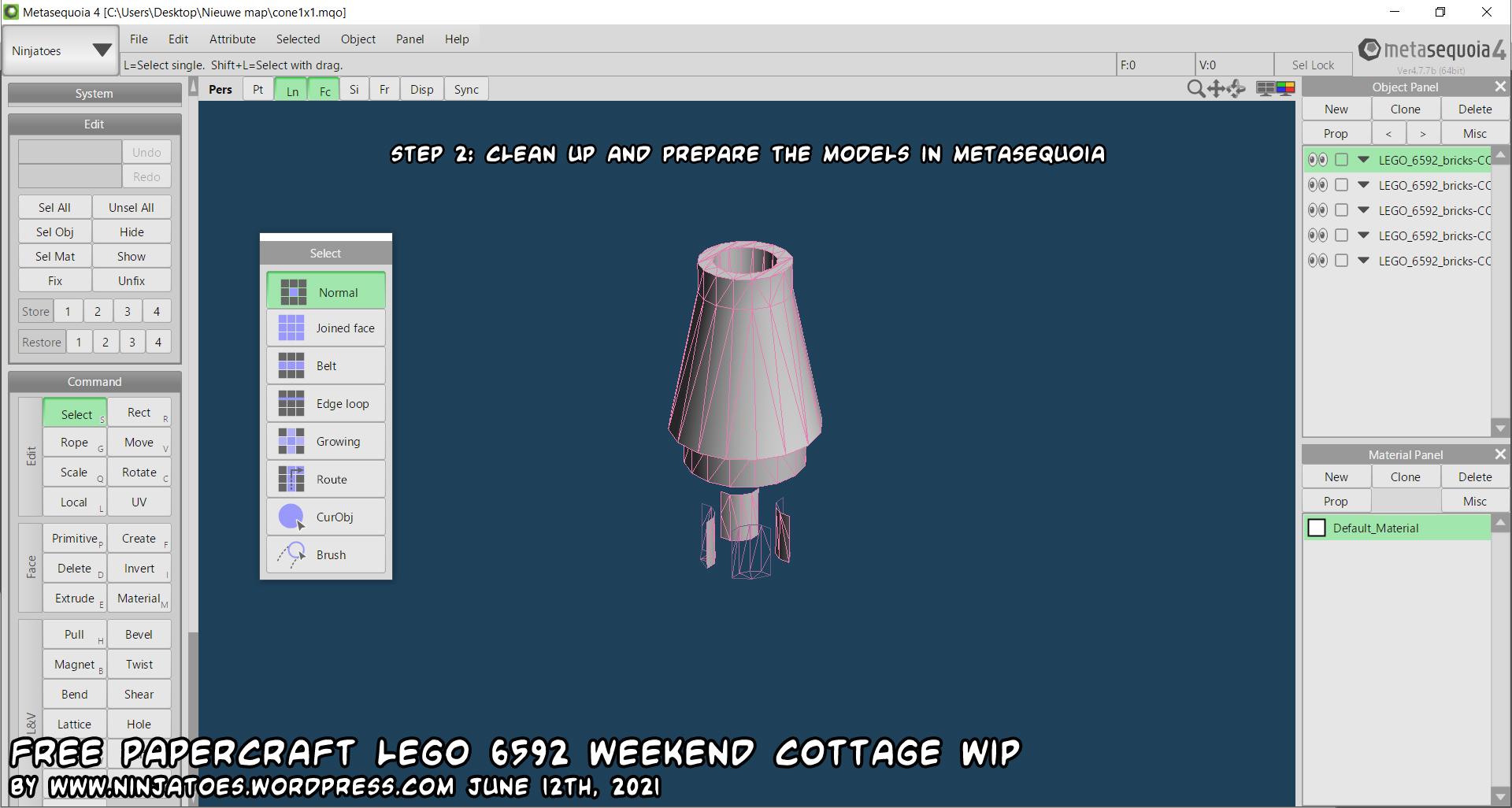Activate the Brush selection mode

click(326, 555)
